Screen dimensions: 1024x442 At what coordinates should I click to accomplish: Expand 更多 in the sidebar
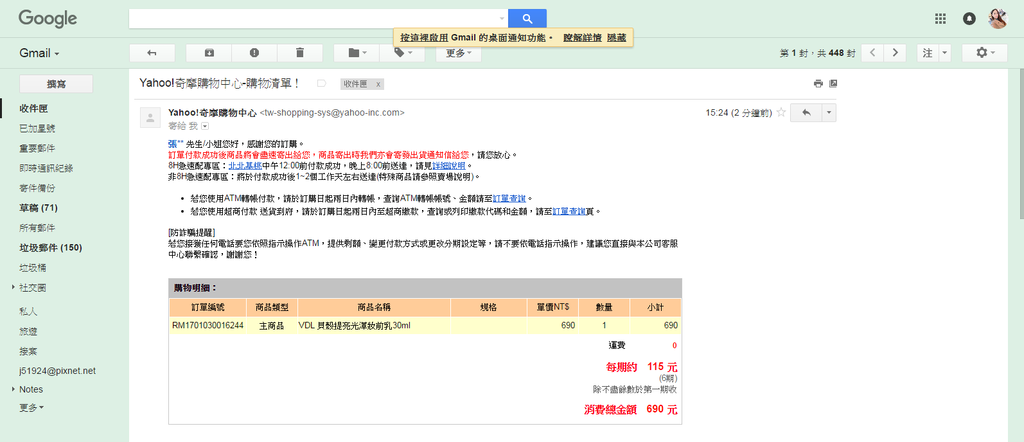pos(32,407)
